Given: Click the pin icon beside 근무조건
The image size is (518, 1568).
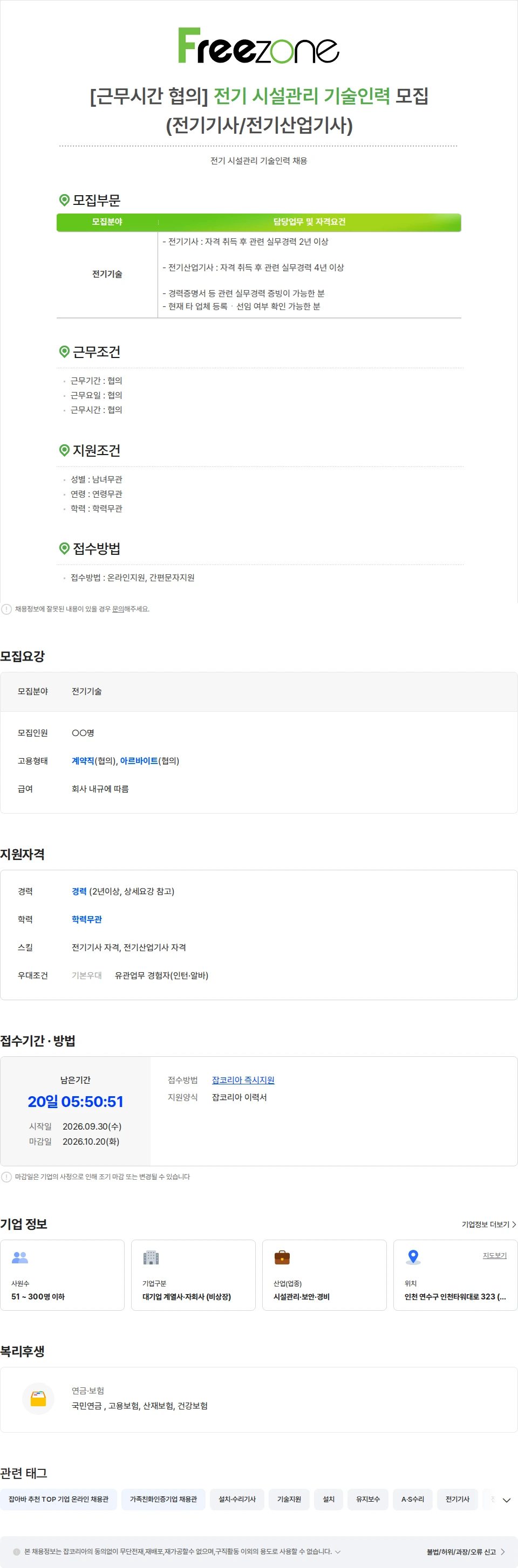Looking at the screenshot, I should (x=64, y=351).
